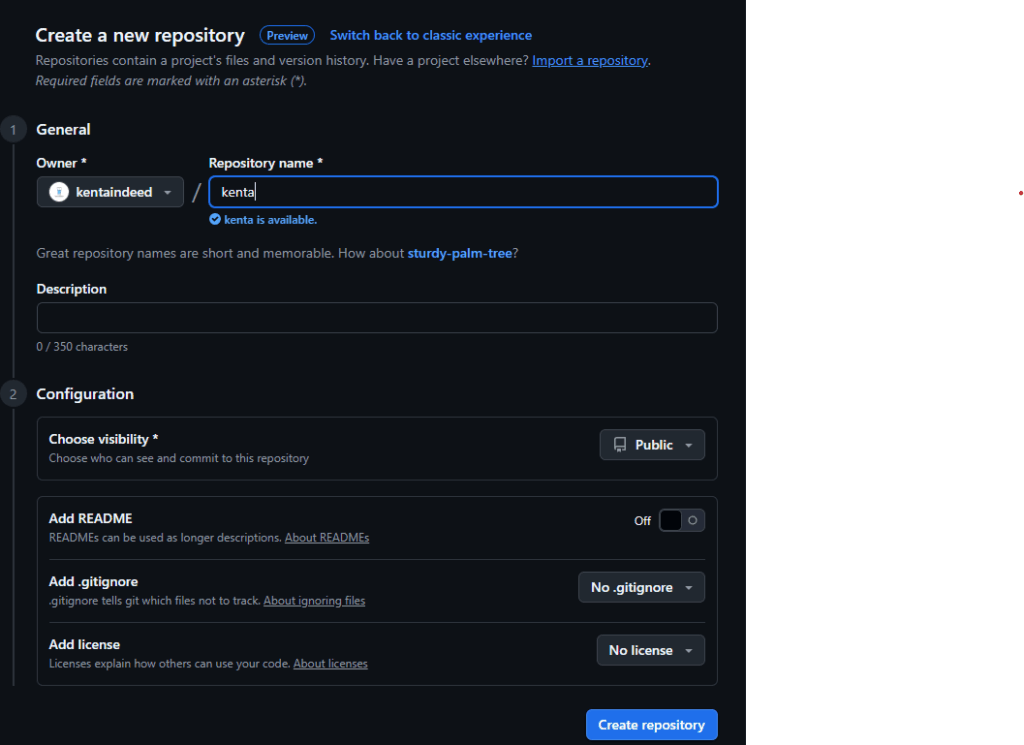The image size is (1024, 745).
Task: Open the Owner dropdown for kentaindeed
Action: click(110, 192)
